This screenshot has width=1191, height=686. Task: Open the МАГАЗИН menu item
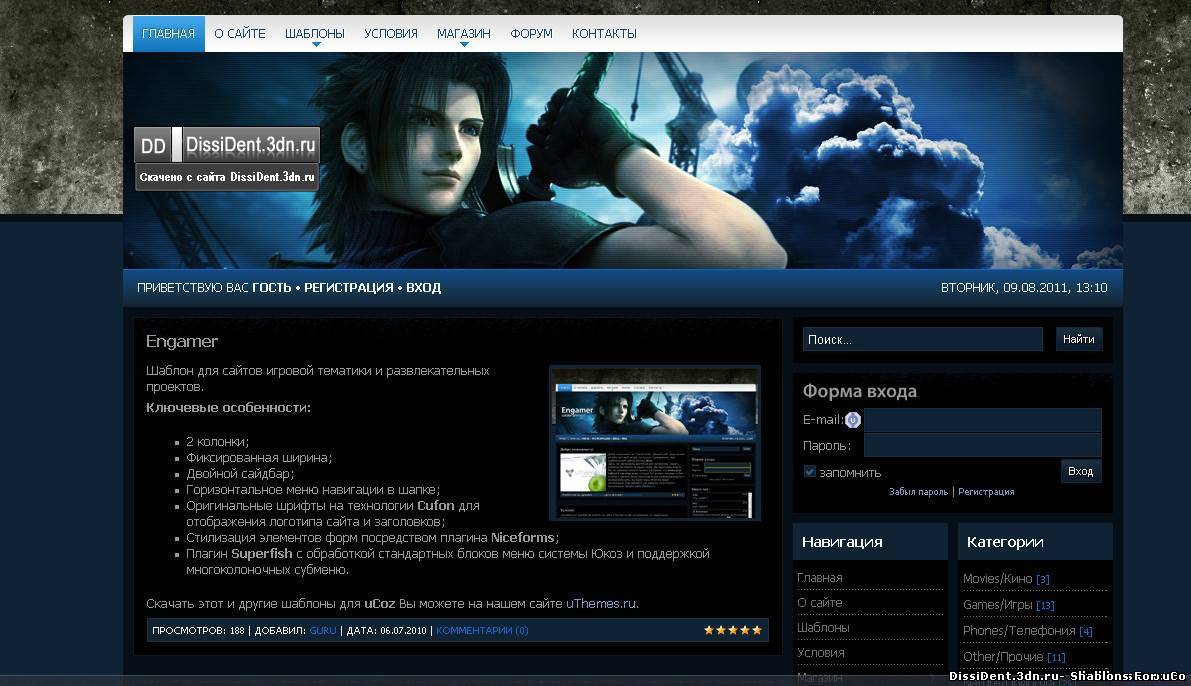coord(463,33)
